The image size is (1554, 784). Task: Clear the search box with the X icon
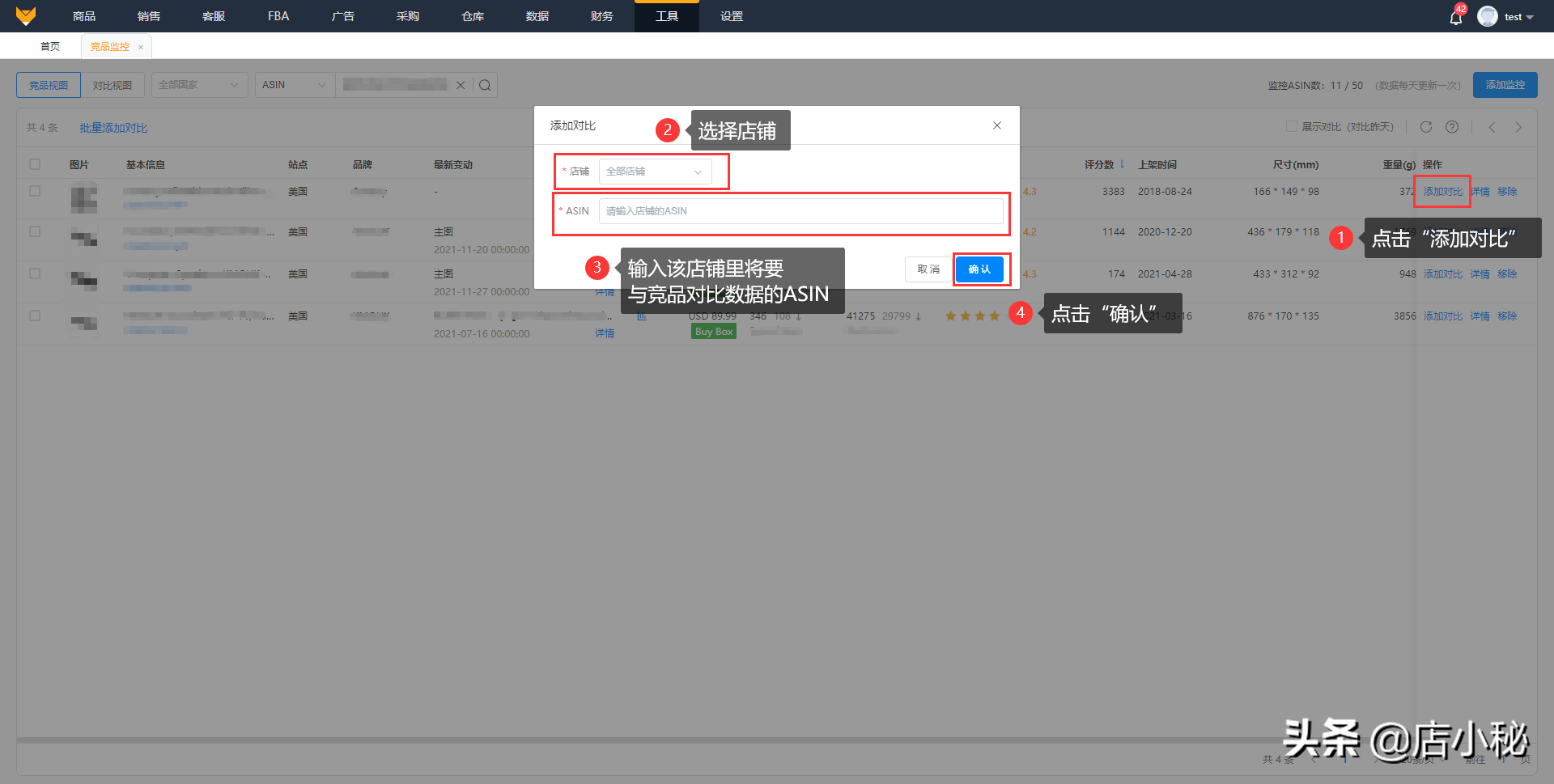[461, 84]
